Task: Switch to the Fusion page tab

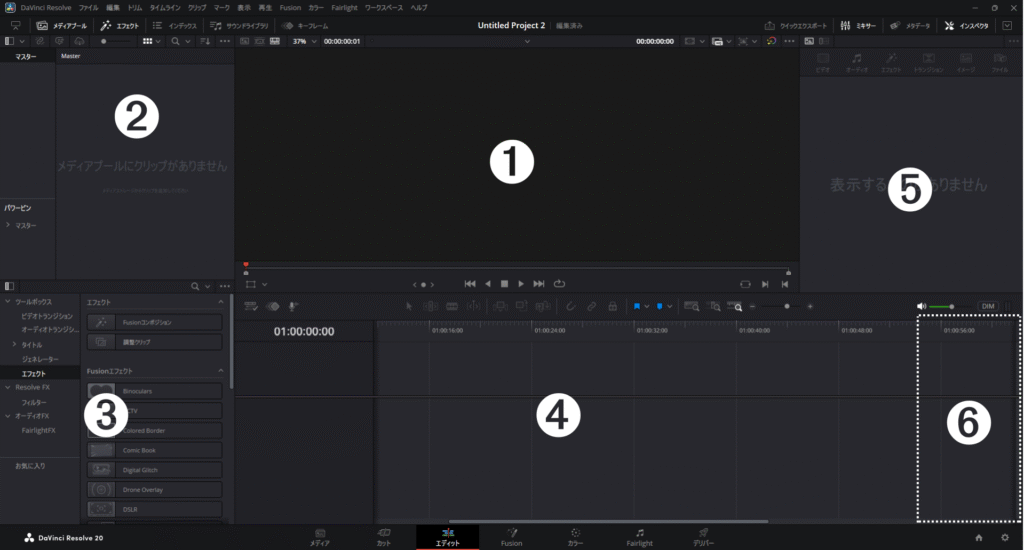Action: (511, 537)
